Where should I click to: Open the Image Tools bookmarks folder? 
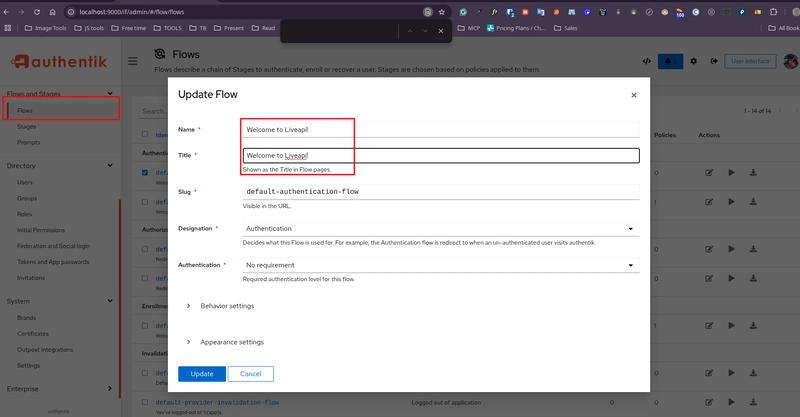pos(45,28)
